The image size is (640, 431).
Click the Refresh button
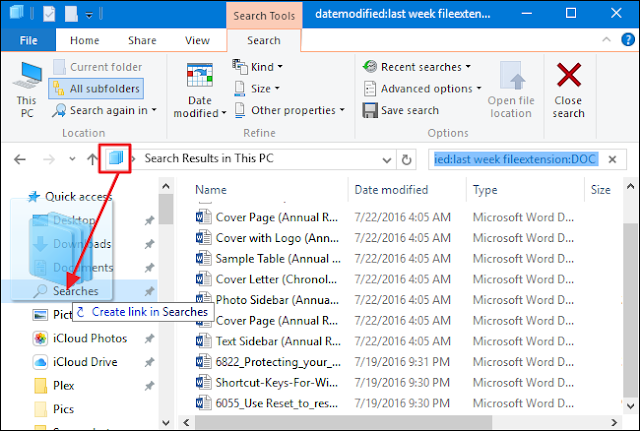(407, 160)
